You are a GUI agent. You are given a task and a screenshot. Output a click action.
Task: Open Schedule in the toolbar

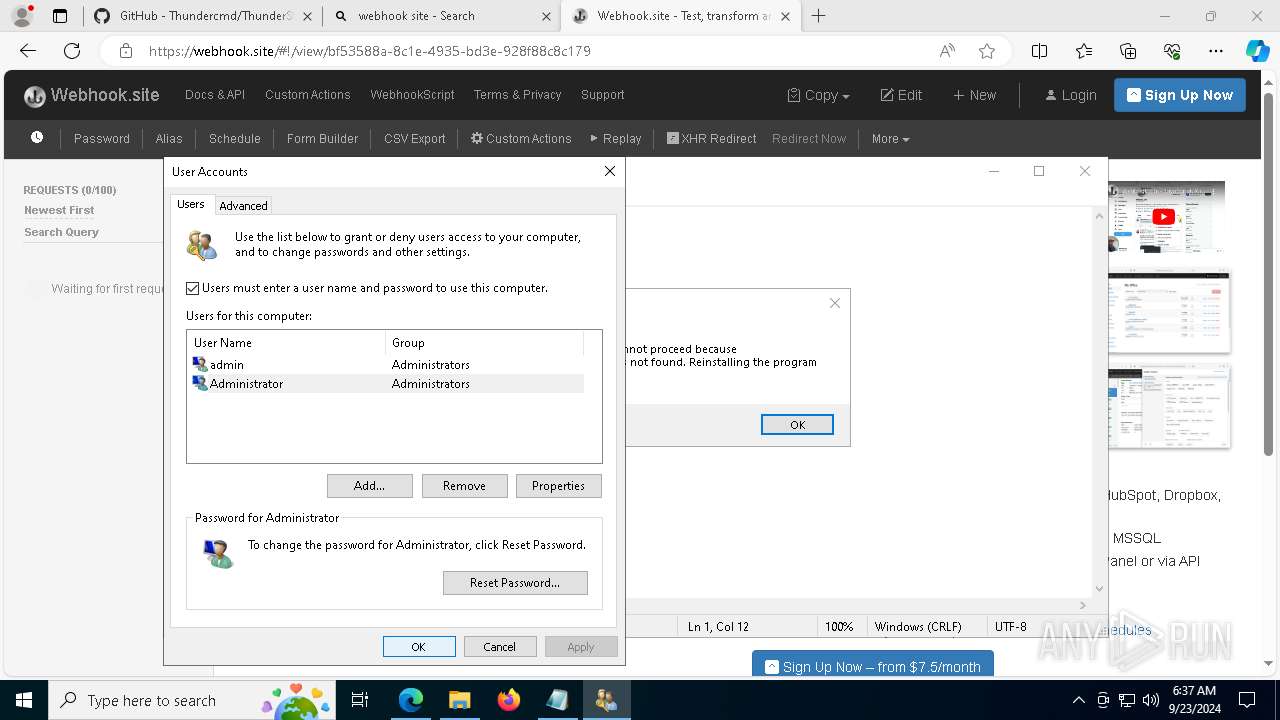click(235, 138)
